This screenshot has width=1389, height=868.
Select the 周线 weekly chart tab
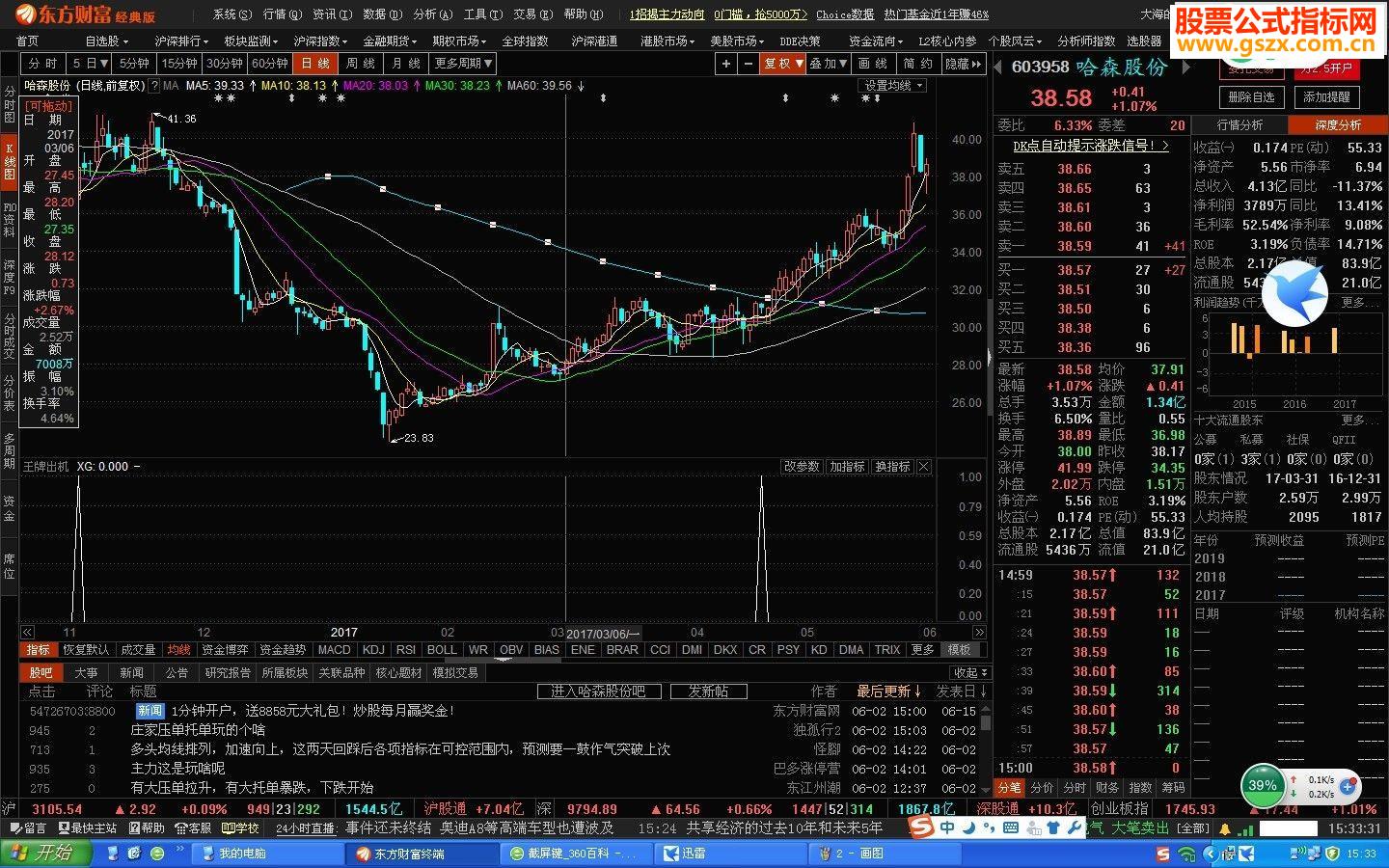coord(360,64)
